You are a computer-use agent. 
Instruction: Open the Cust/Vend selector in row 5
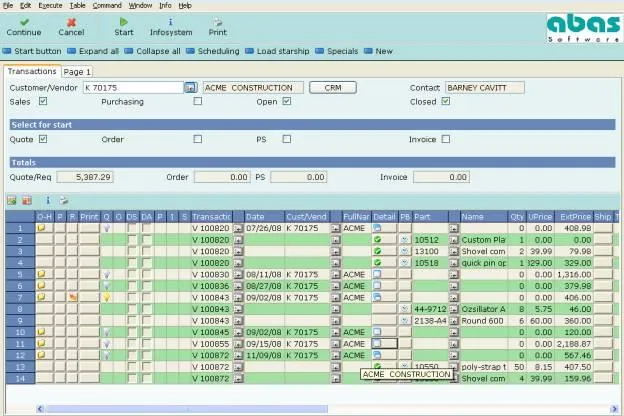click(x=335, y=275)
